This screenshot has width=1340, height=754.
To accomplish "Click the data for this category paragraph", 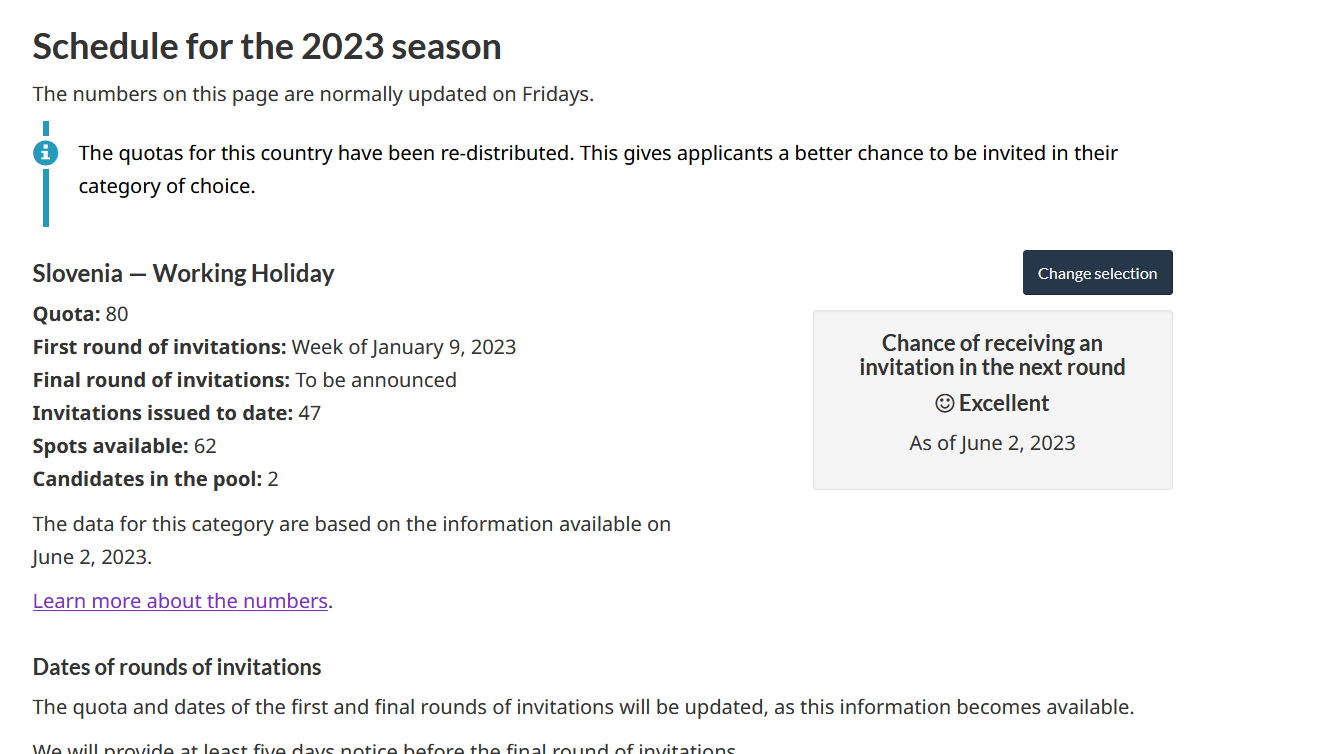I will click(352, 540).
